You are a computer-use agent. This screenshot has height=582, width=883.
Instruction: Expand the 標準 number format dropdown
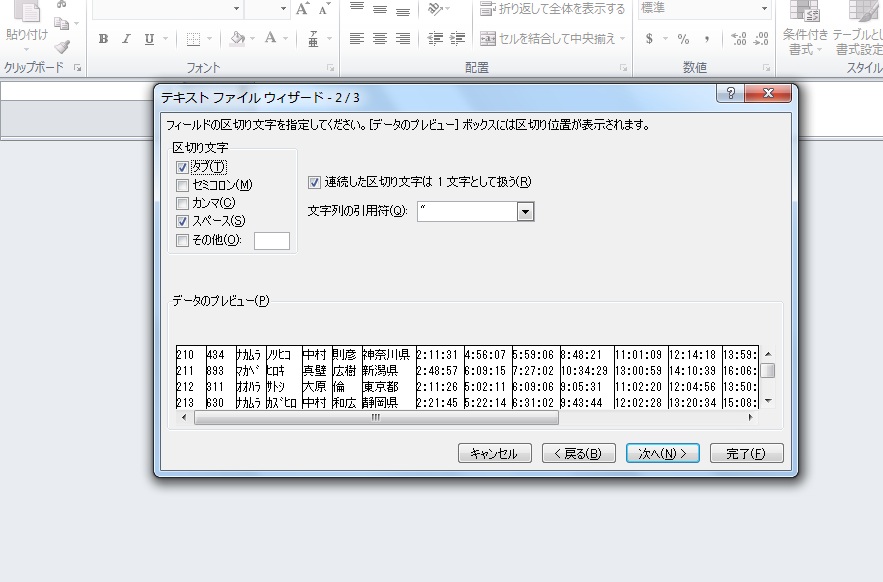[x=764, y=9]
